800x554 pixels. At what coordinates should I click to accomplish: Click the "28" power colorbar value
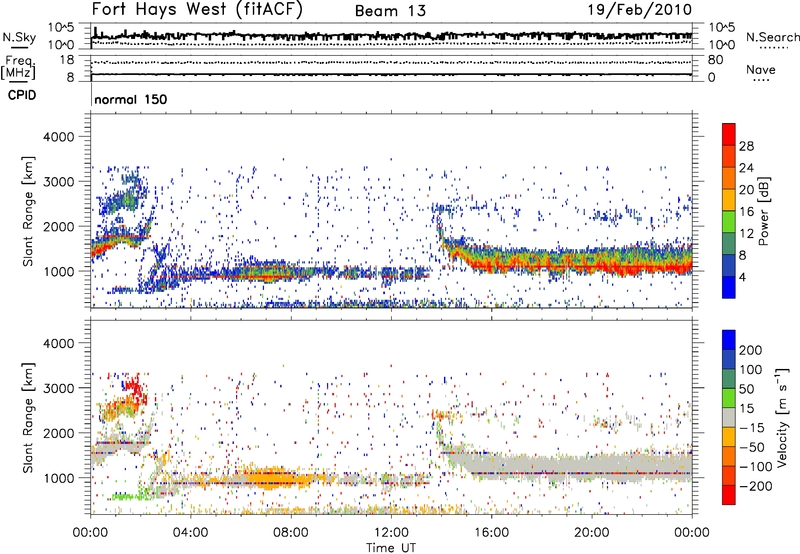746,146
